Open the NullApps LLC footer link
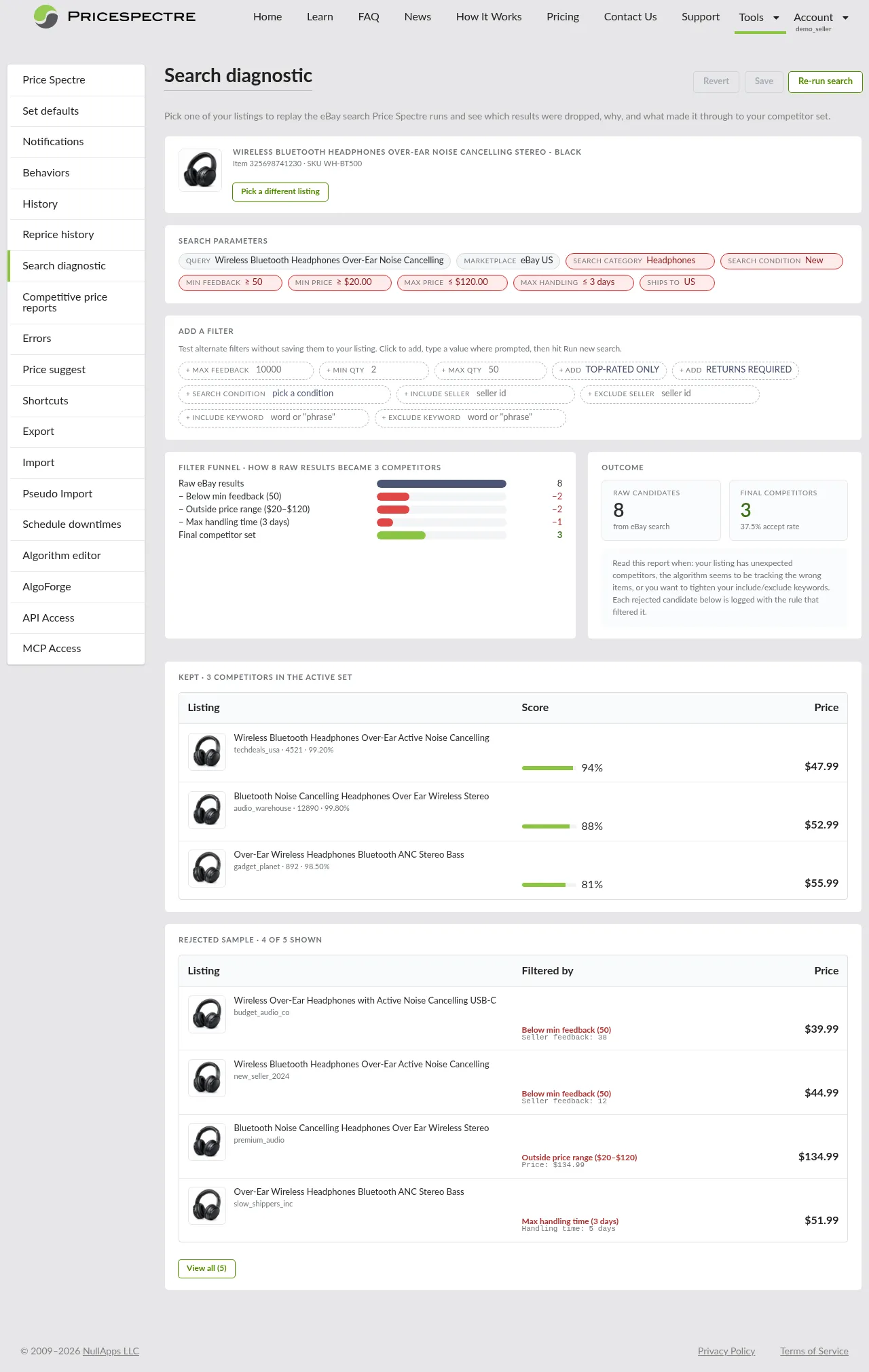The width and height of the screenshot is (869, 1372). pyautogui.click(x=111, y=1351)
